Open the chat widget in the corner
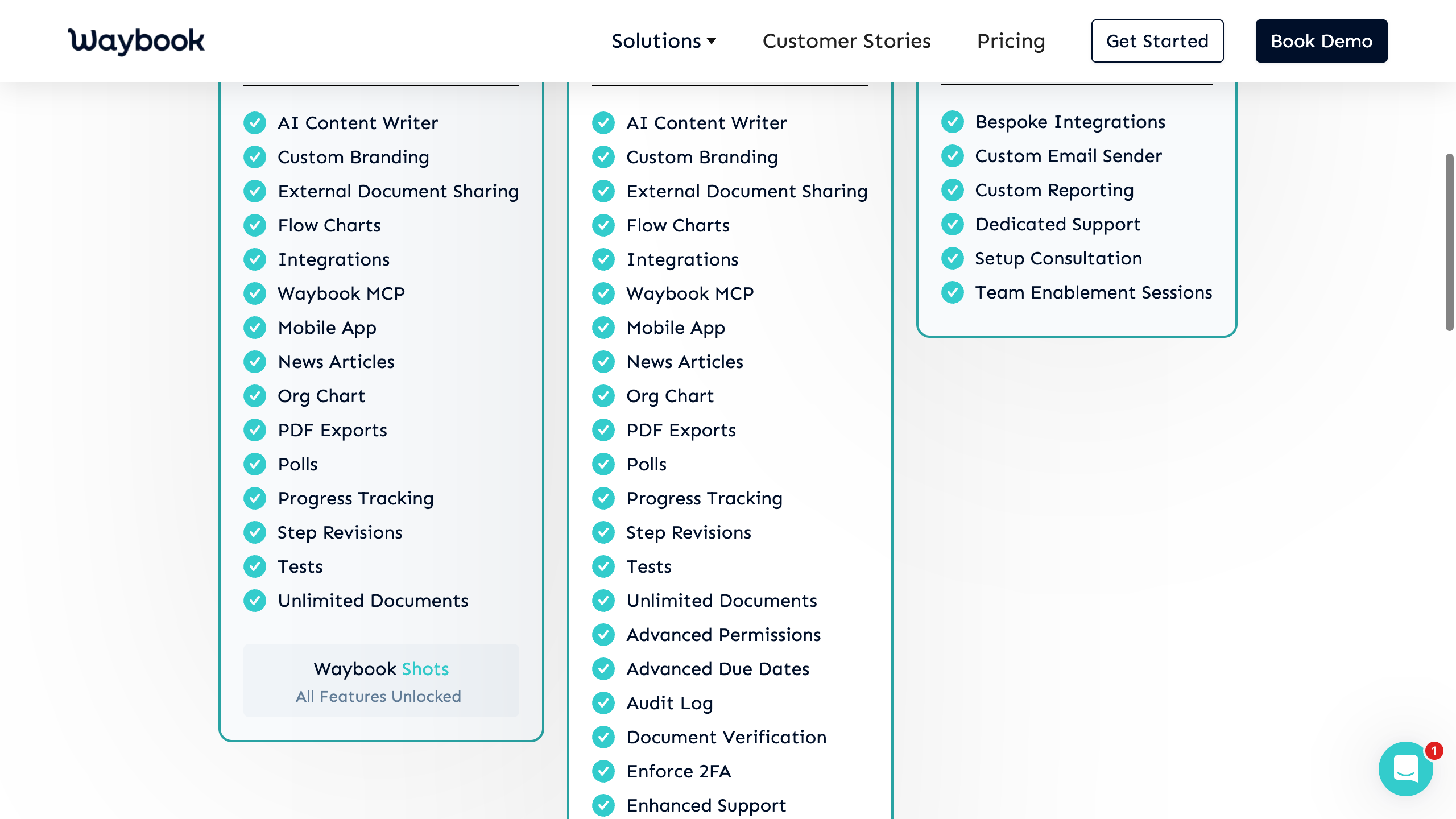The image size is (1456, 819). point(1406,768)
